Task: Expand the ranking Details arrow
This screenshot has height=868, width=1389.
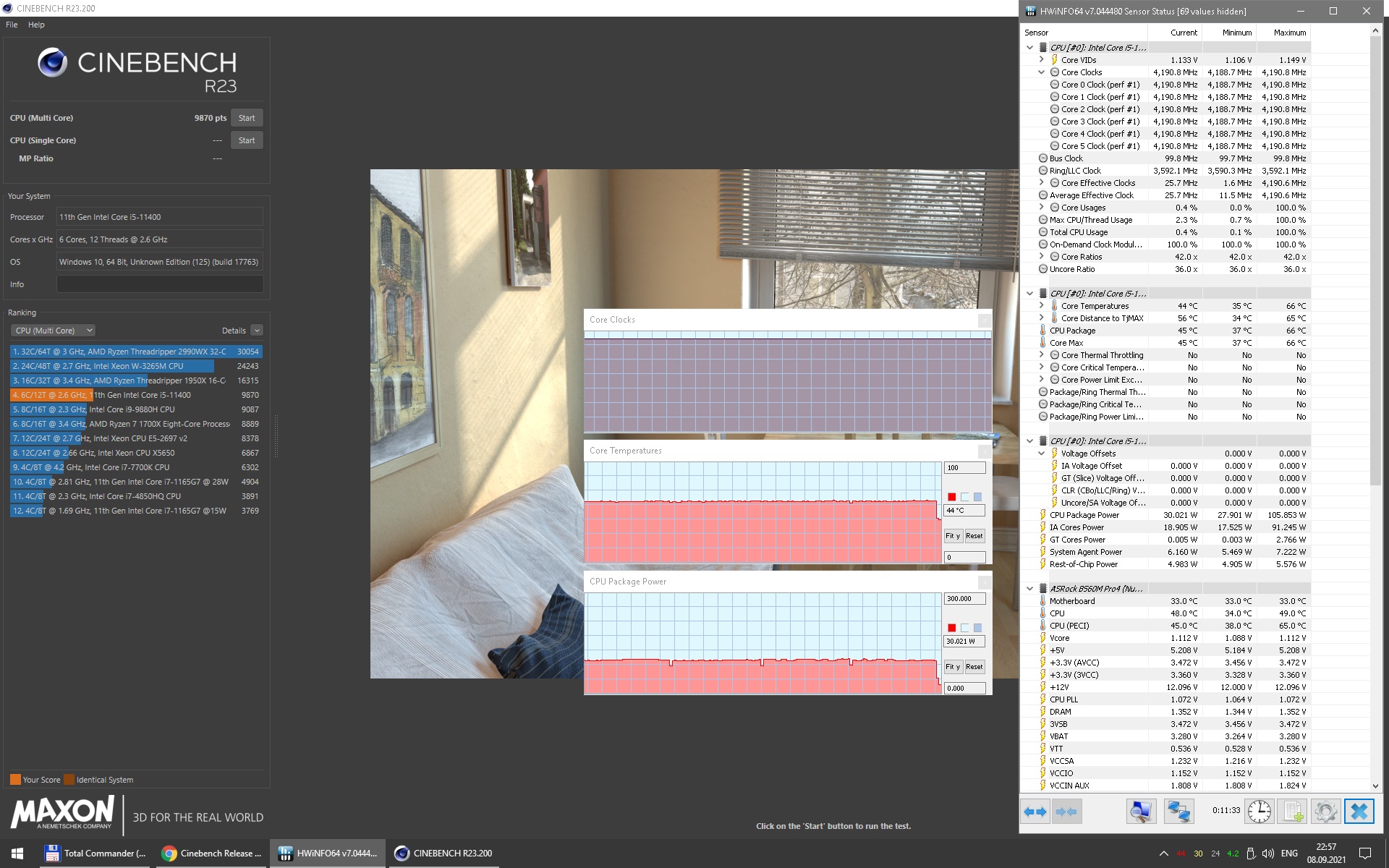Action: click(x=257, y=331)
